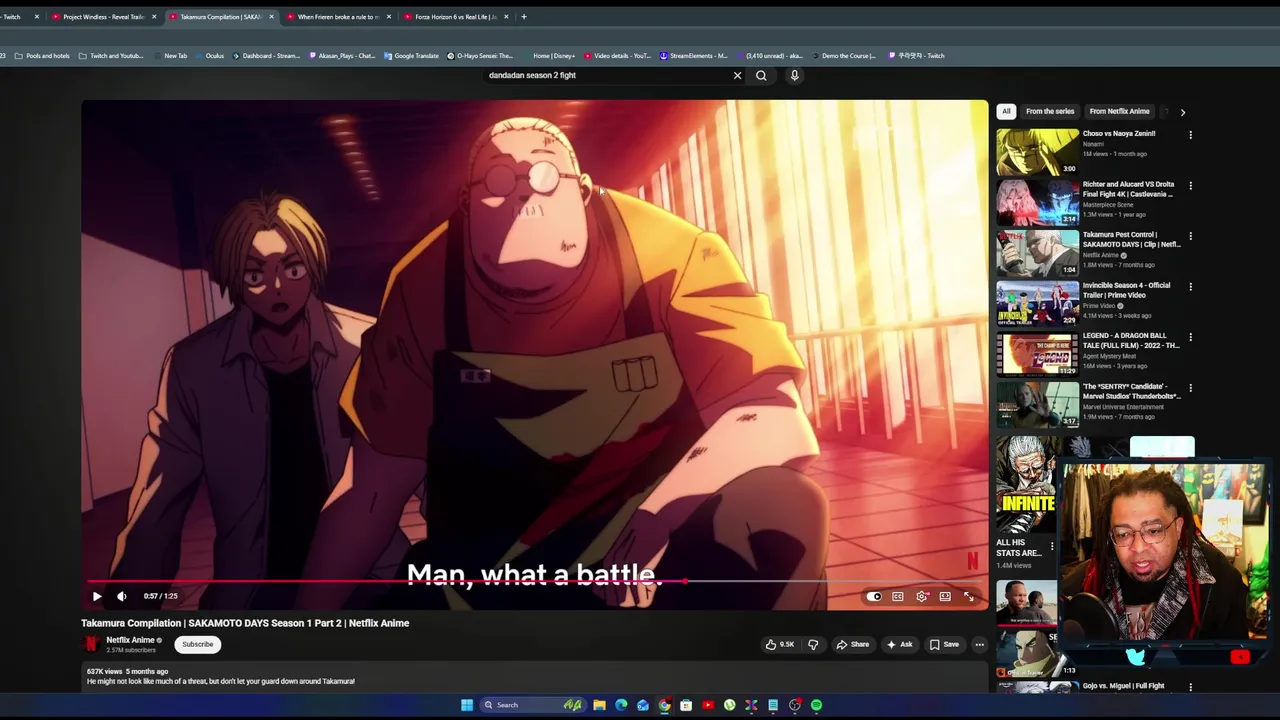
Task: Open 'Choso vs Naoya Zenin' video thumbnail
Action: (x=1037, y=151)
